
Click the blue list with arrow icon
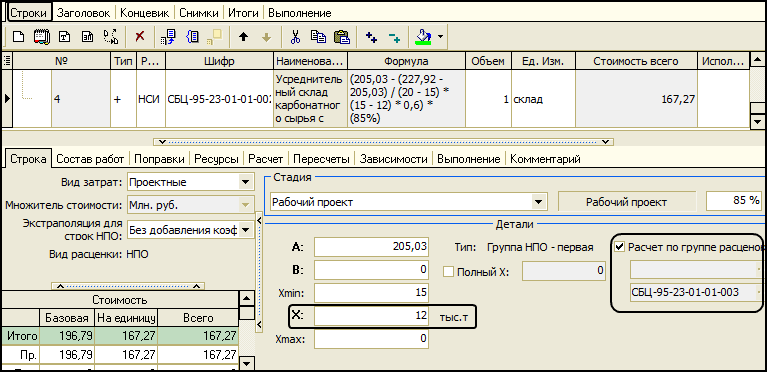pyautogui.click(x=168, y=37)
